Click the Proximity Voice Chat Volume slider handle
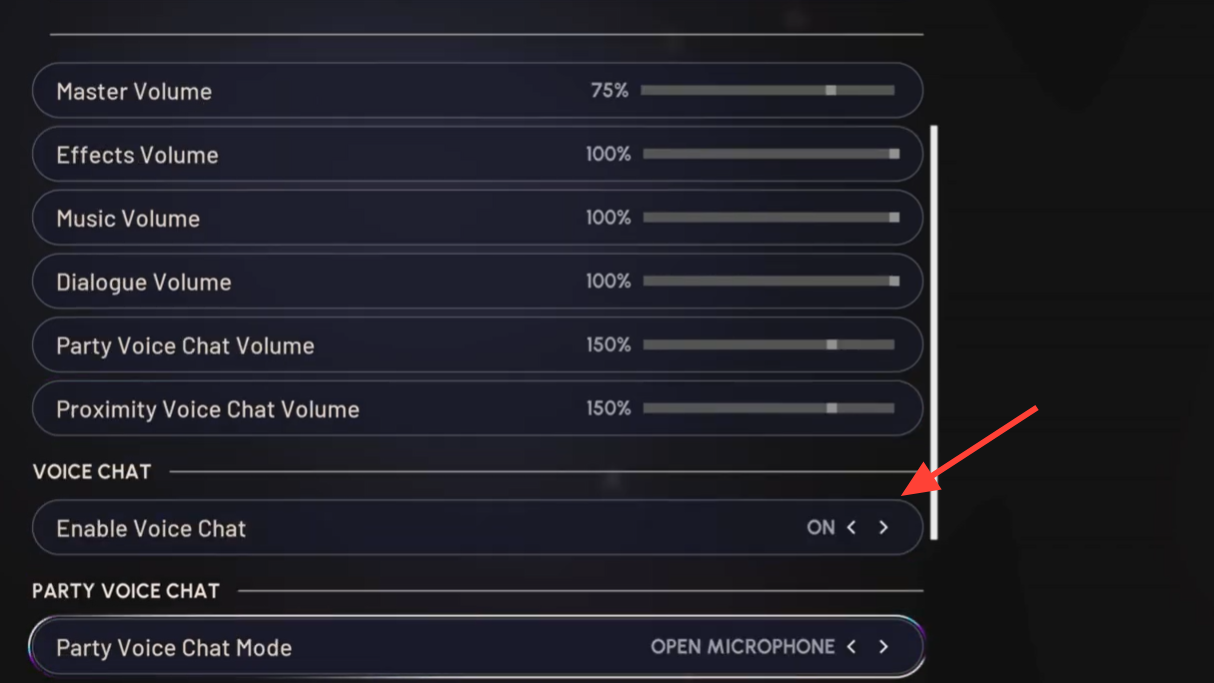The width and height of the screenshot is (1214, 683). click(831, 408)
